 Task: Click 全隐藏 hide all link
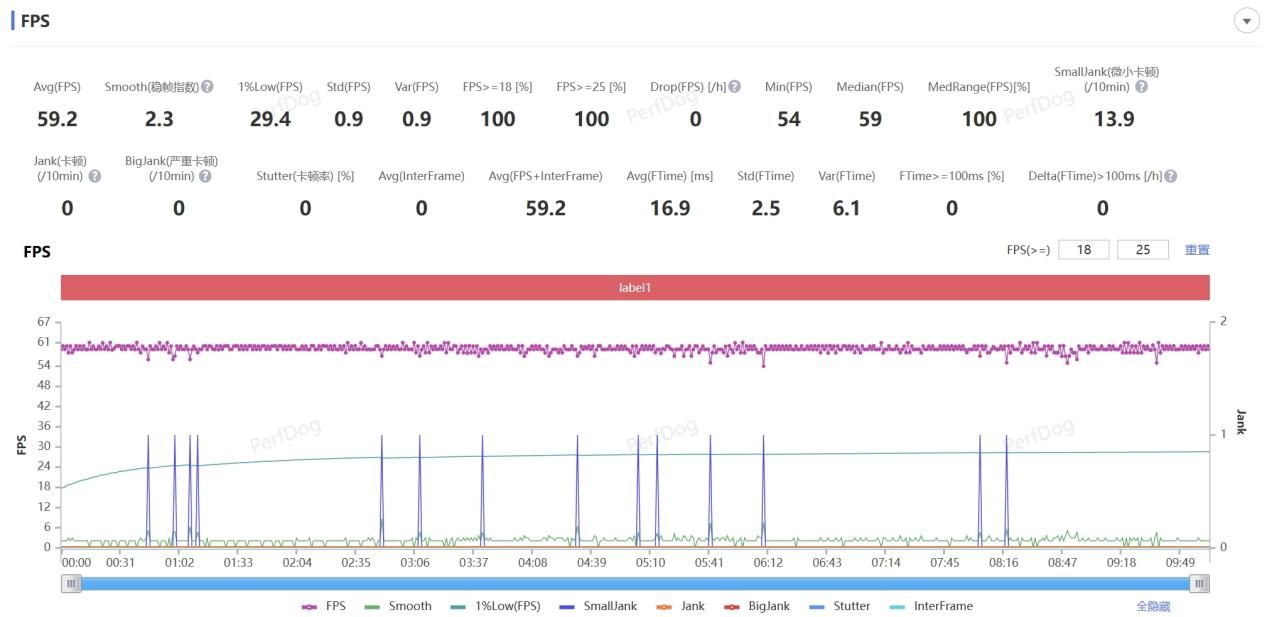click(x=1152, y=606)
